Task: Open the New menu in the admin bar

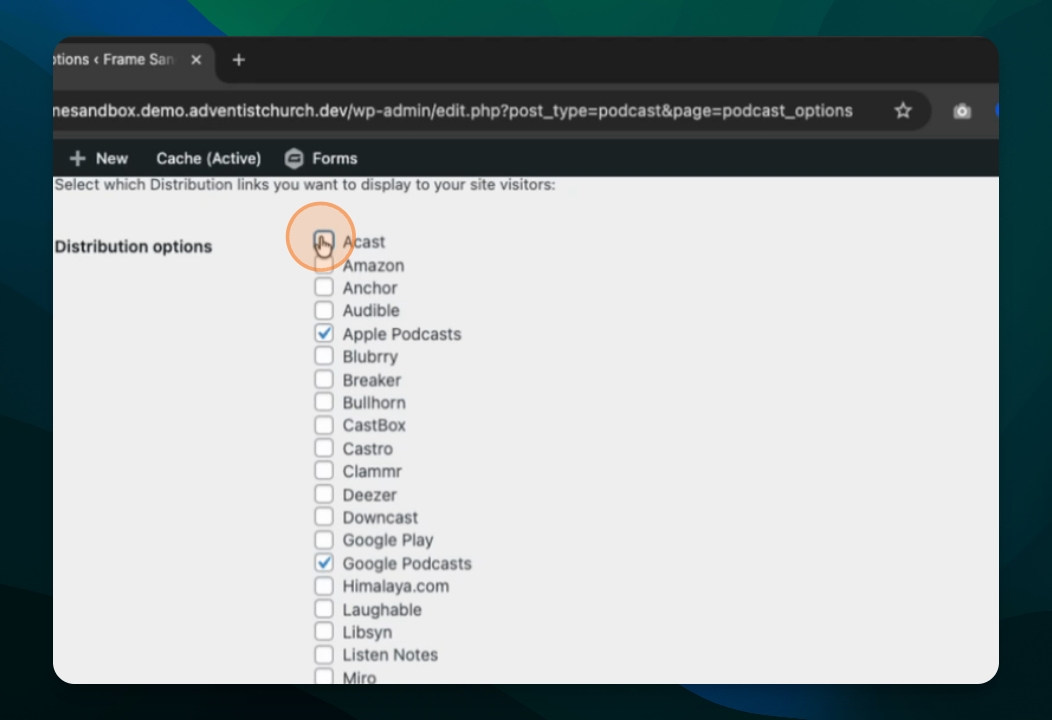Action: [x=99, y=158]
